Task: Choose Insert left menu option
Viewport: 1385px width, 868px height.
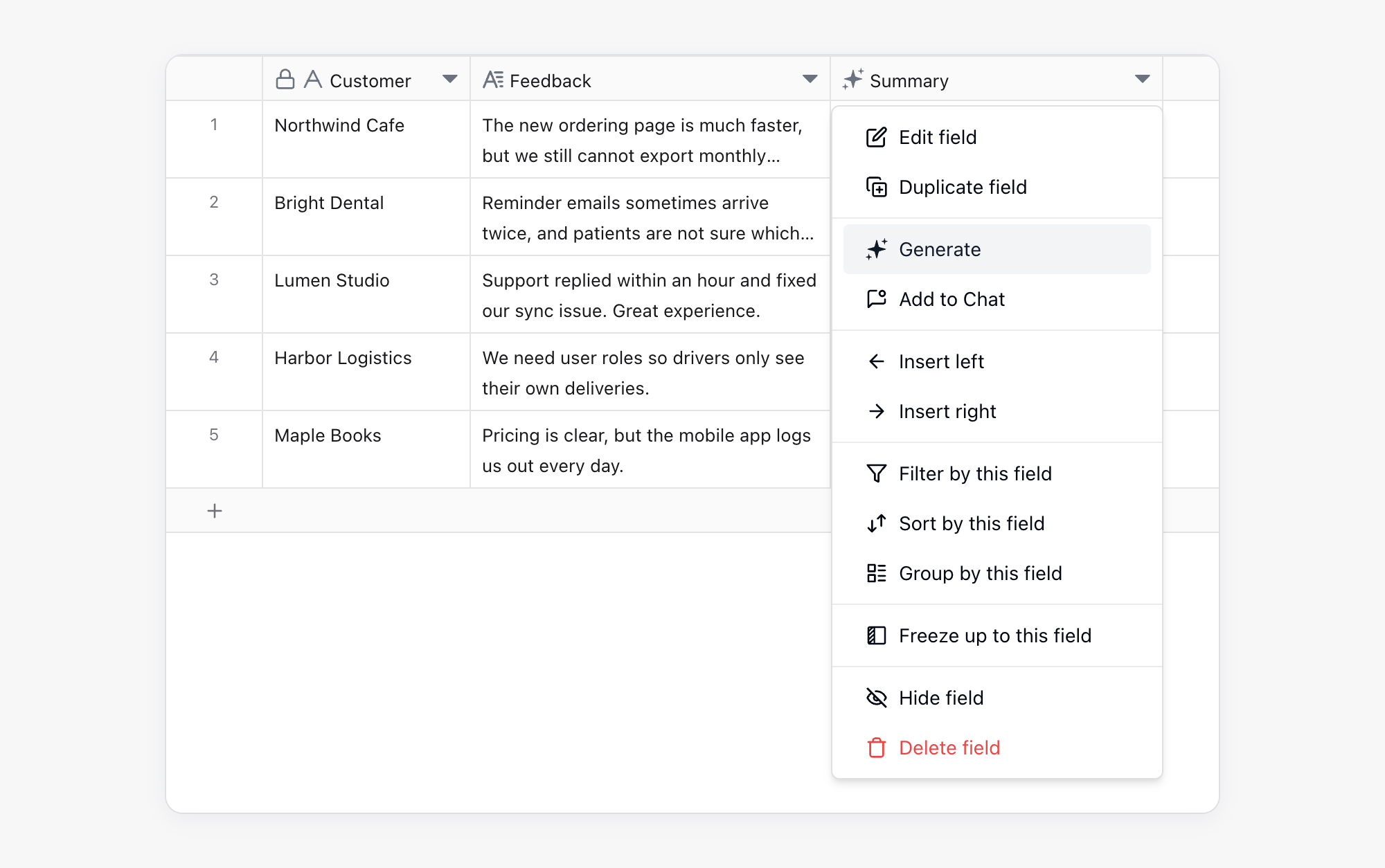Action: coord(997,361)
